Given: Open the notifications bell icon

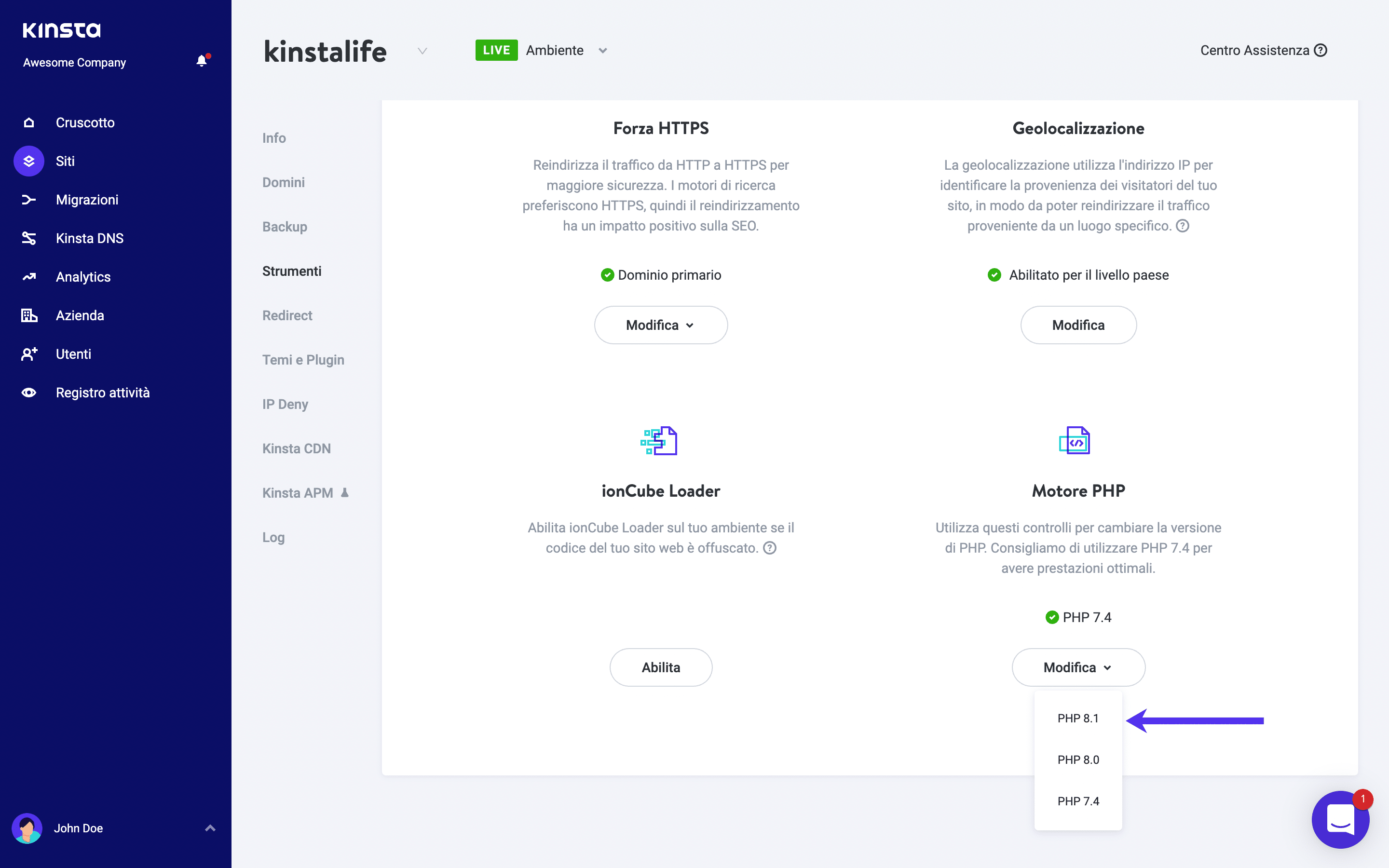Looking at the screenshot, I should (x=202, y=61).
